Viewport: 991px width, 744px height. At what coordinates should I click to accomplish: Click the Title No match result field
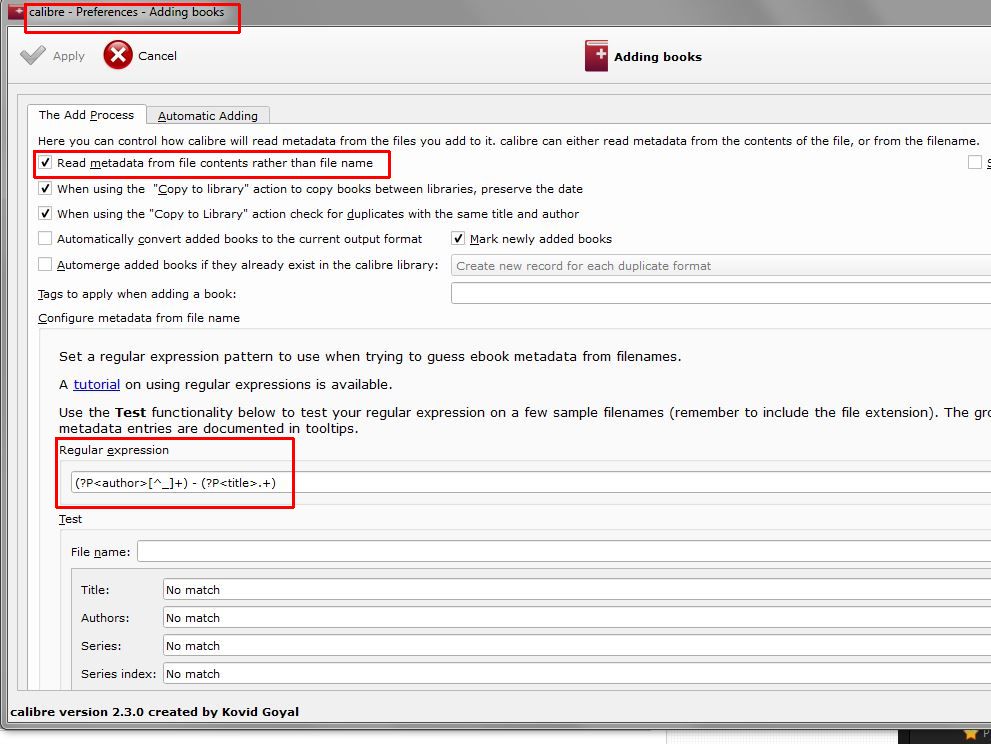577,589
